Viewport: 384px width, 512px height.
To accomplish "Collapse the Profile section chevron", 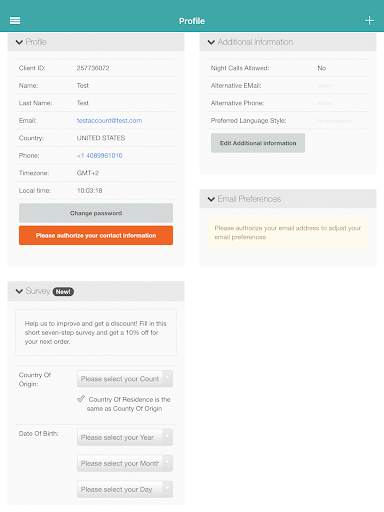I will tap(19, 42).
